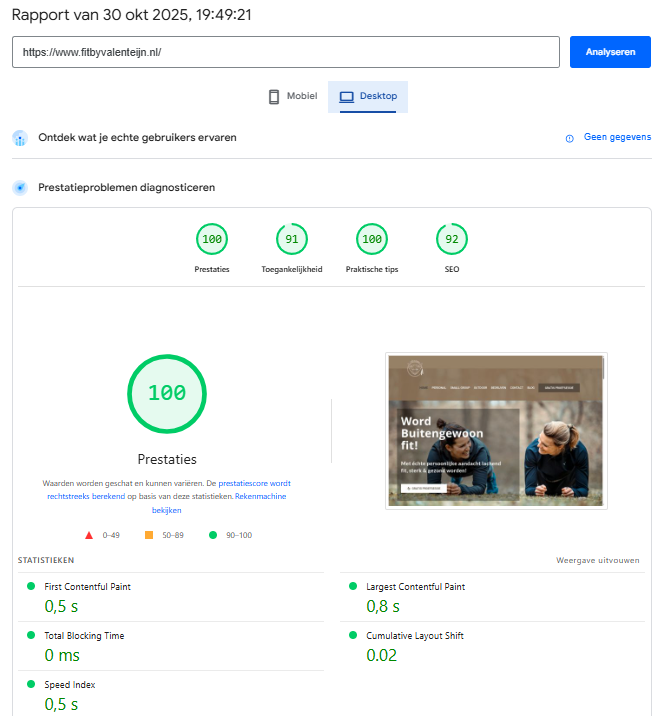Click the diagnose performance problems icon

[x=20, y=187]
